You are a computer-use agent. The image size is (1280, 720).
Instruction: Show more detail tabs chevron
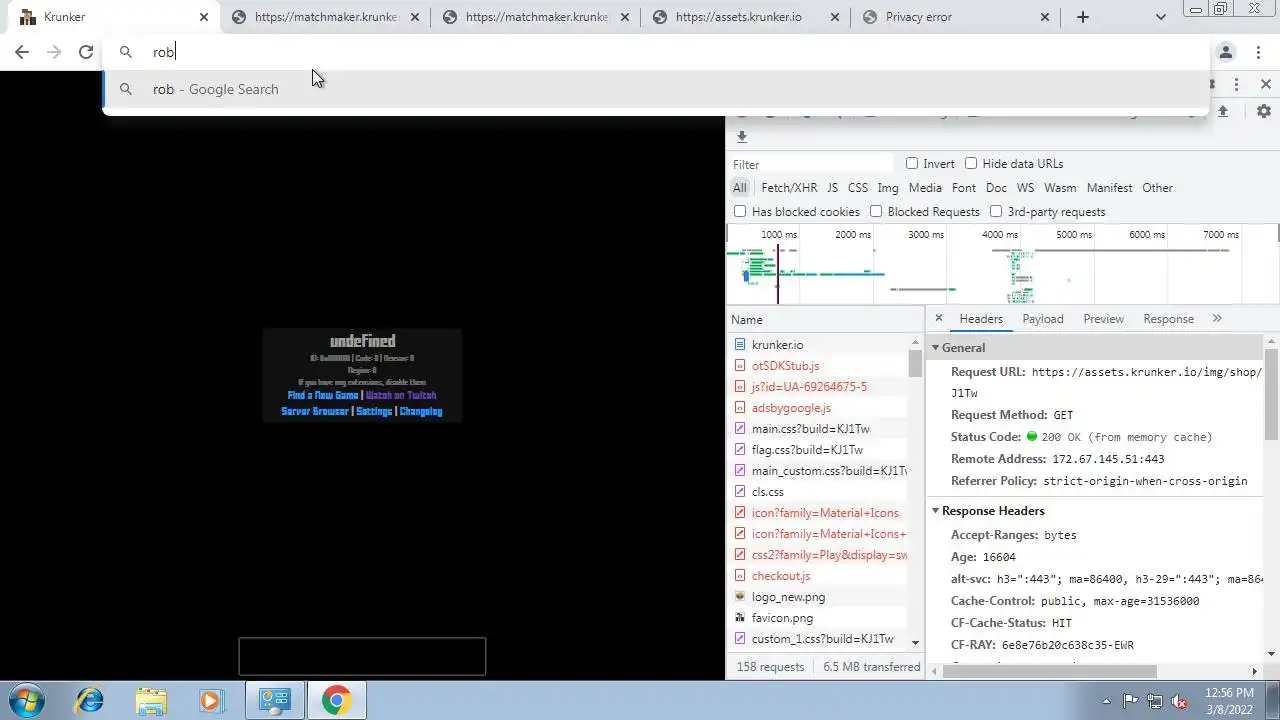pos(1217,319)
